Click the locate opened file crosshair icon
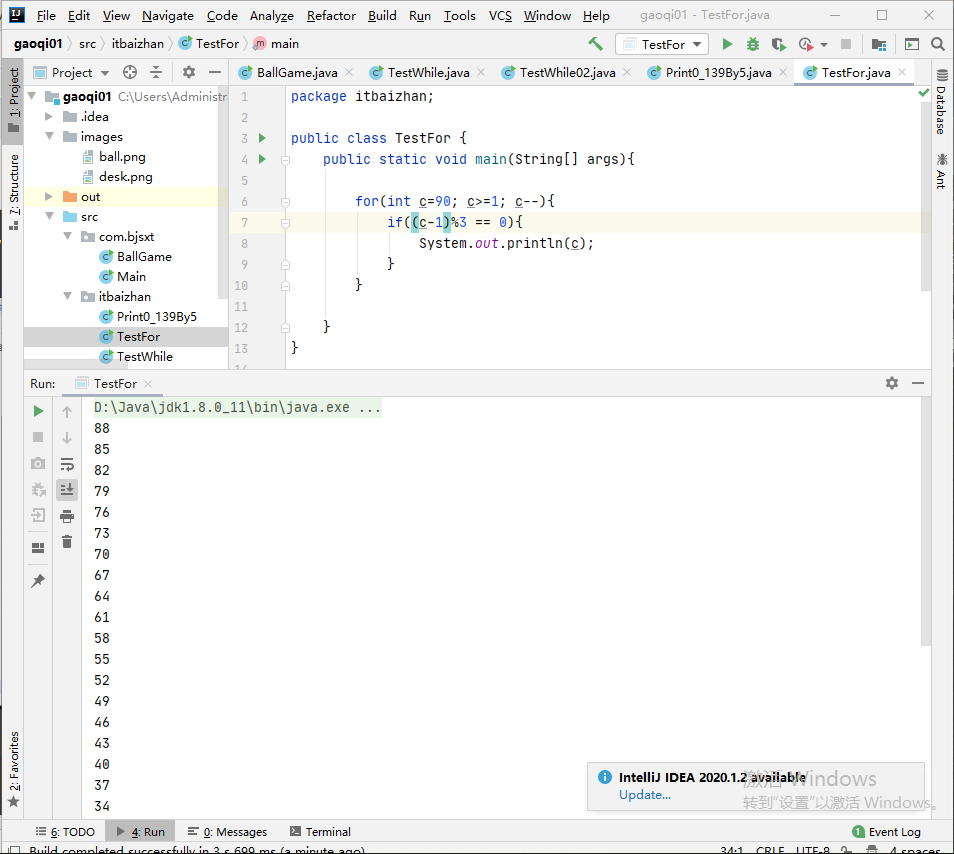This screenshot has height=854, width=954. [x=130, y=72]
